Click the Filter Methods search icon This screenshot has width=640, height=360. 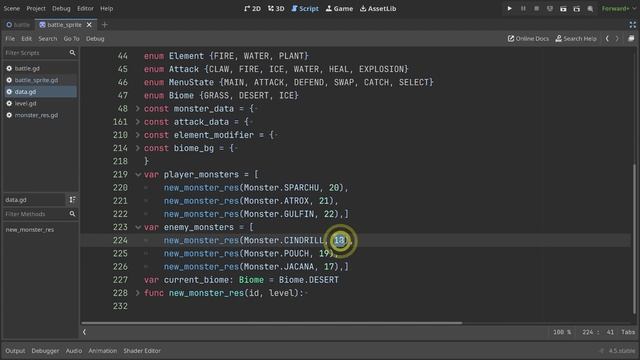tap(72, 214)
